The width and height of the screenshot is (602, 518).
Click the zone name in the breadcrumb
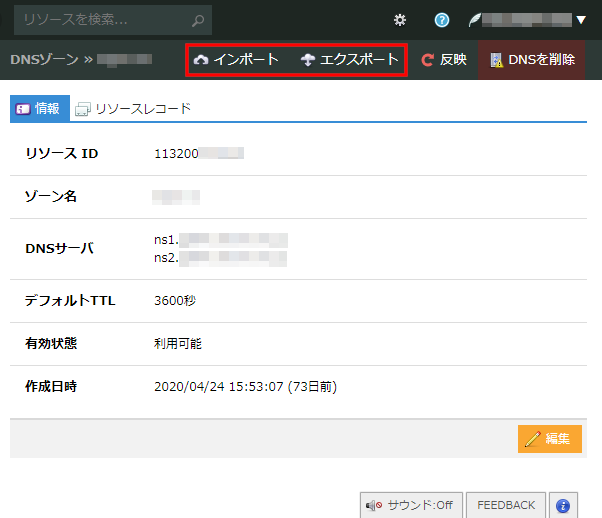coord(124,60)
